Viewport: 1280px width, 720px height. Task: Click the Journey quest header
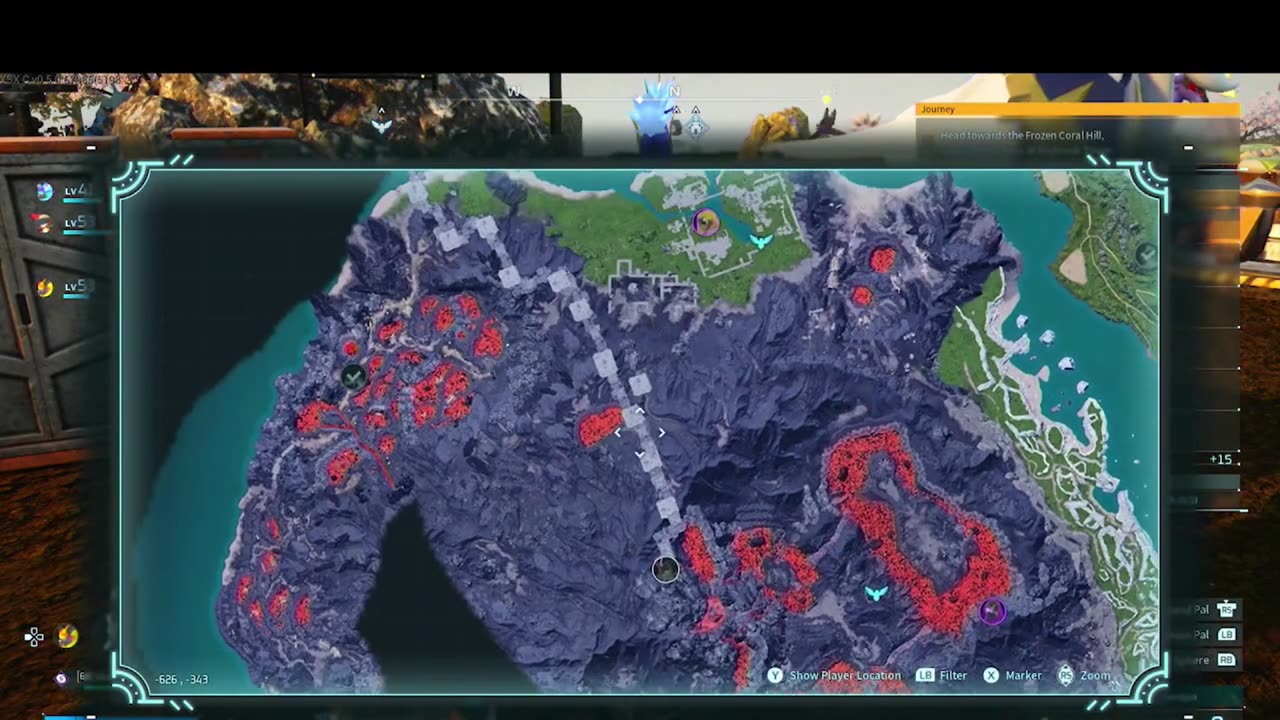[1077, 109]
